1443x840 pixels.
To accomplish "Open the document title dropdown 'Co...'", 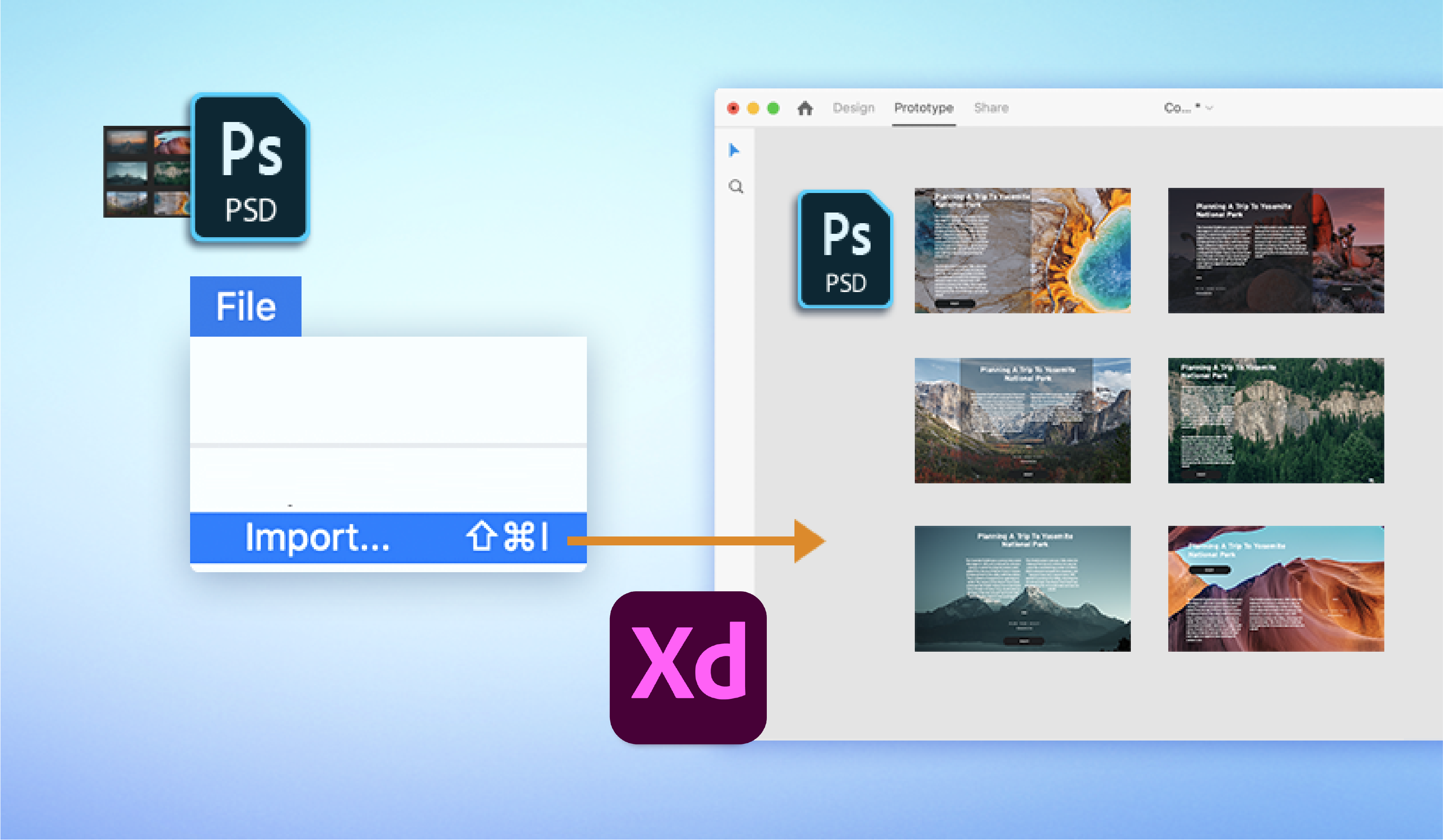I will [x=1188, y=108].
